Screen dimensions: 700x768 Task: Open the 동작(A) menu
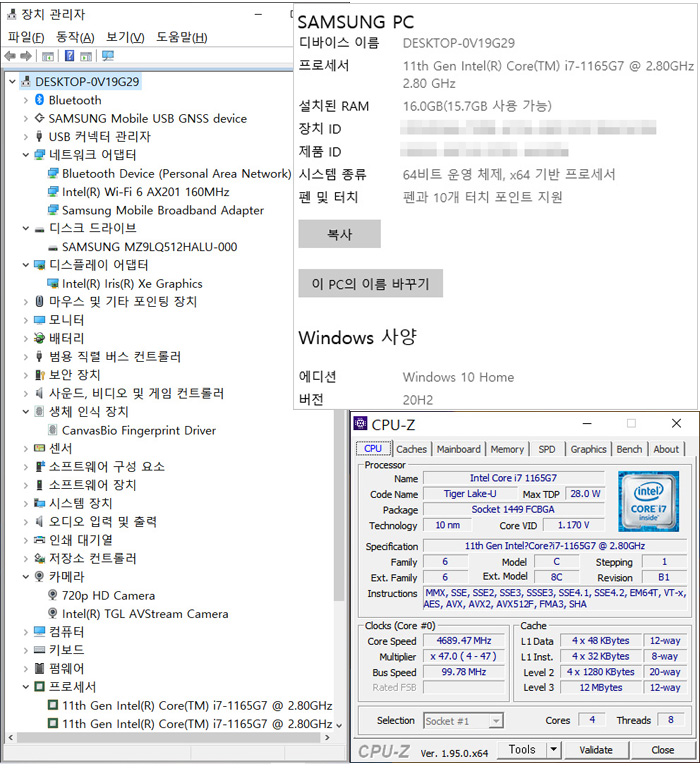point(75,37)
